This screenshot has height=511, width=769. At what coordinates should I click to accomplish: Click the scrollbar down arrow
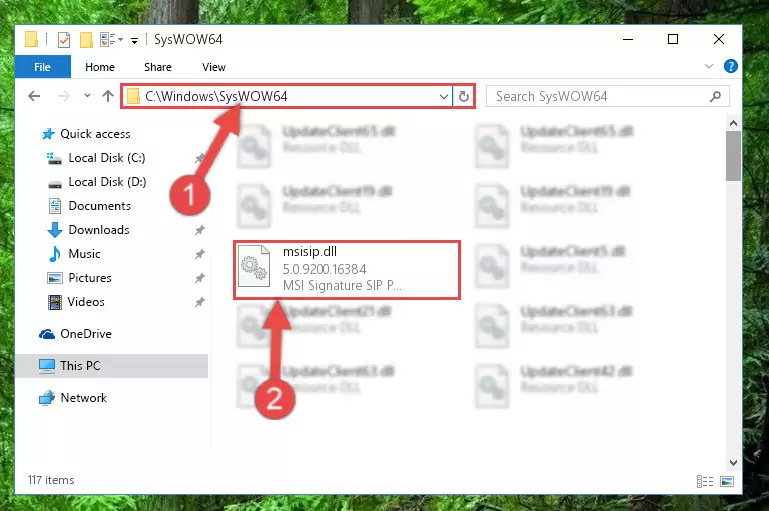coord(733,462)
